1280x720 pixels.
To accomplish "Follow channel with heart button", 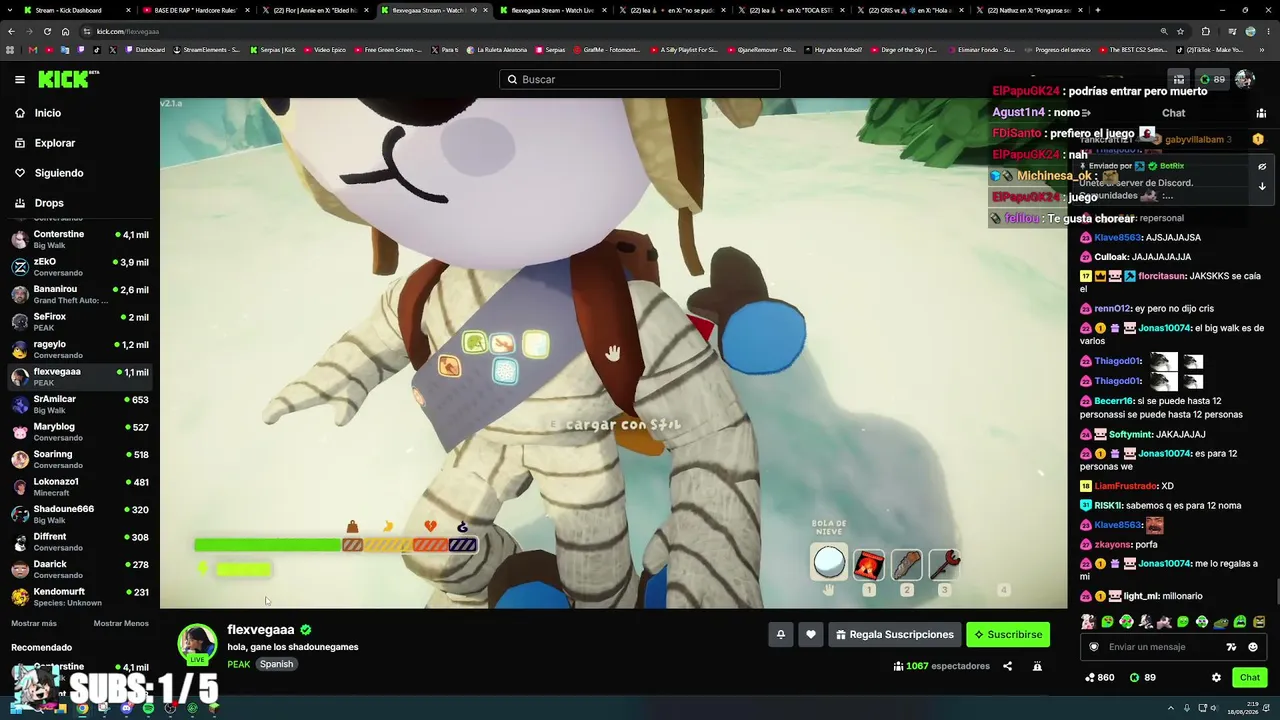I will (x=811, y=634).
